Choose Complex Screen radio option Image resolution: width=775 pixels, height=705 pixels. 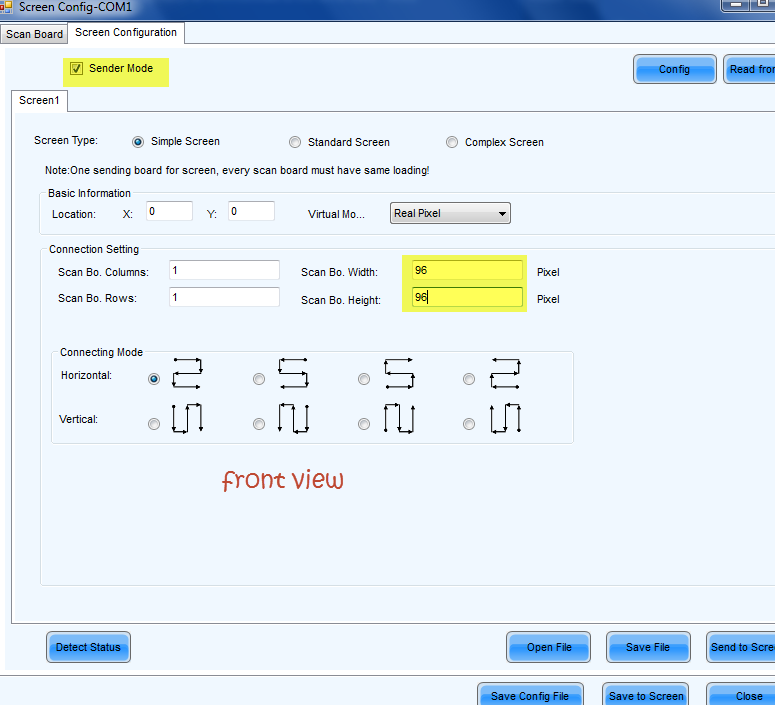click(452, 142)
